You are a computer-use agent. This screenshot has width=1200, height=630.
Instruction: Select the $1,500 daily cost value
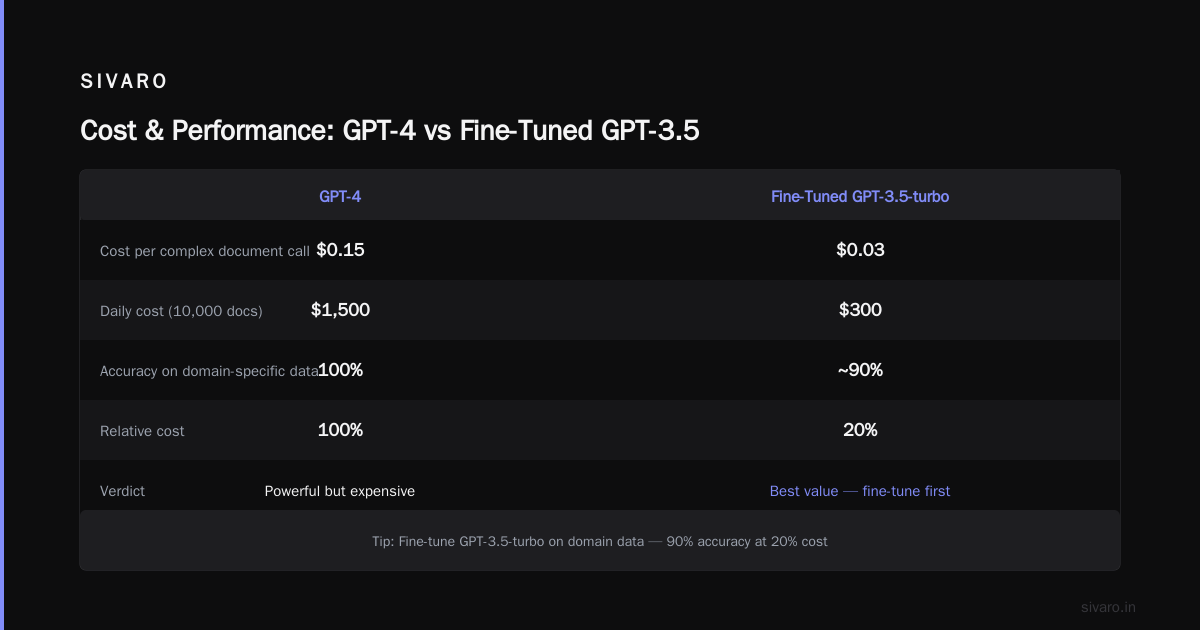click(x=340, y=310)
